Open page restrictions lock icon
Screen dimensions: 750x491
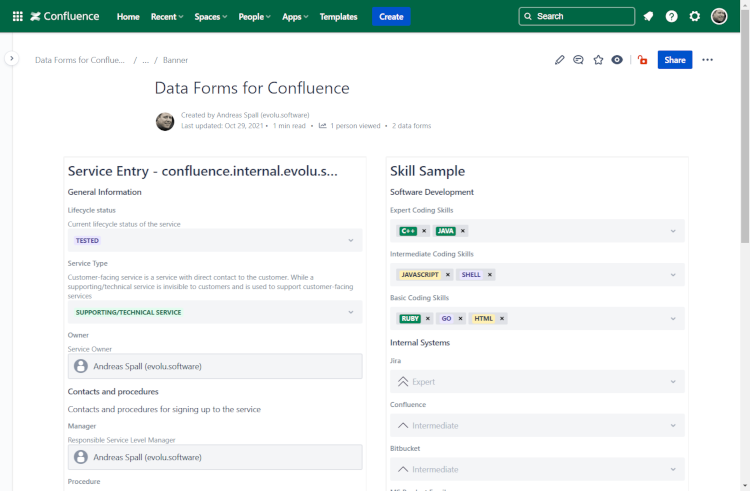pos(642,60)
